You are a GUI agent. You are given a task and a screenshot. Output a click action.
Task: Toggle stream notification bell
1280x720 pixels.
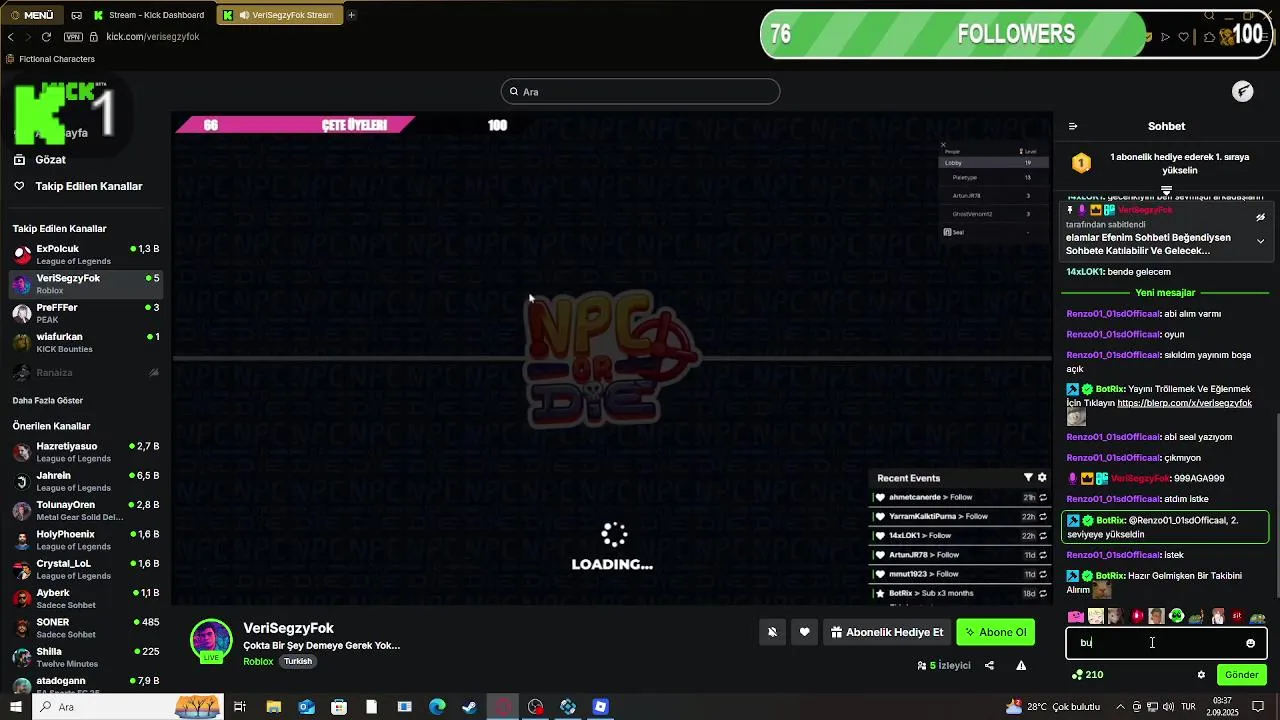coord(772,632)
